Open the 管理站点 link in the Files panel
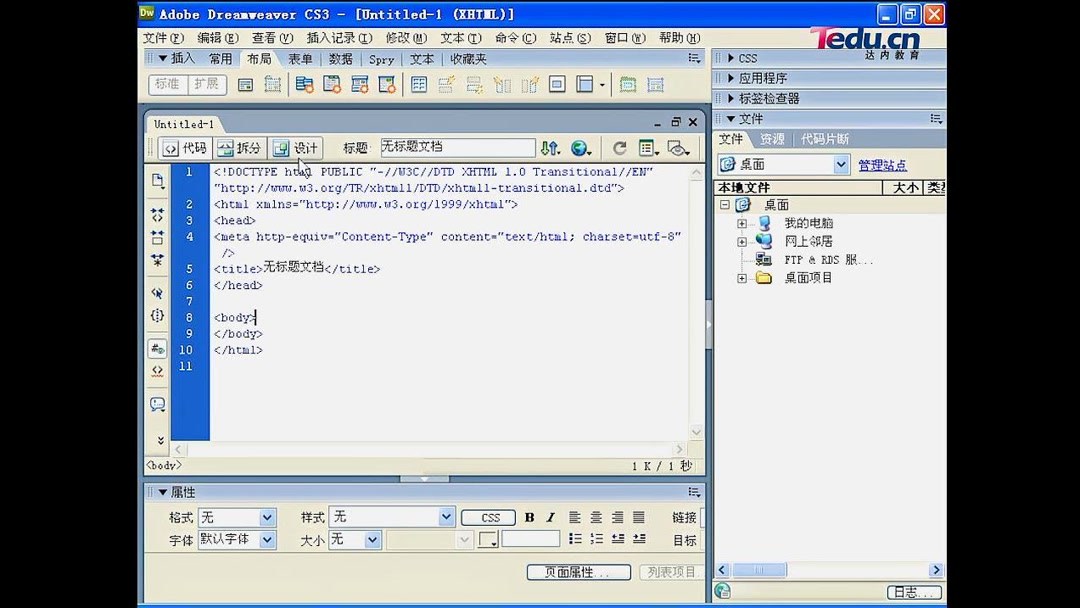1080x608 pixels. (883, 163)
